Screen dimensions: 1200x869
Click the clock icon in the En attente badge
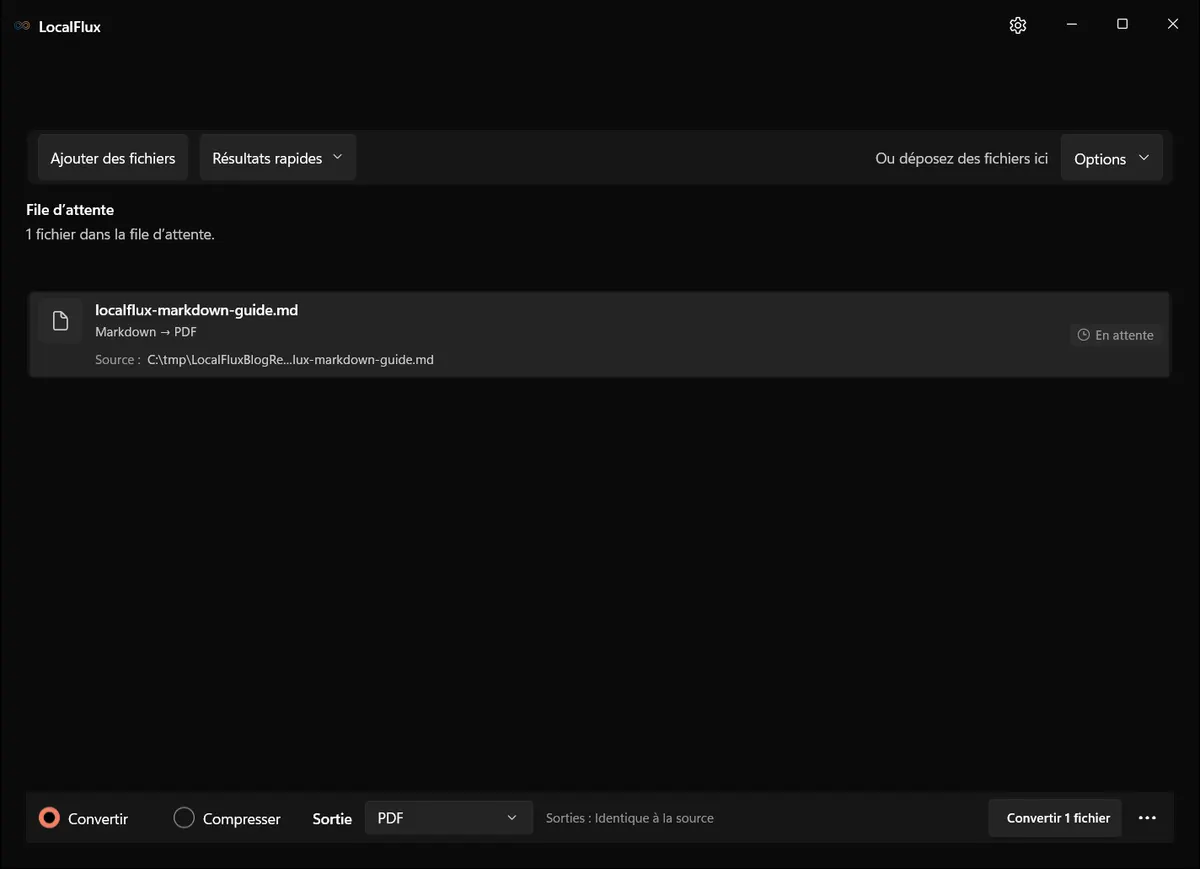pyautogui.click(x=1083, y=335)
